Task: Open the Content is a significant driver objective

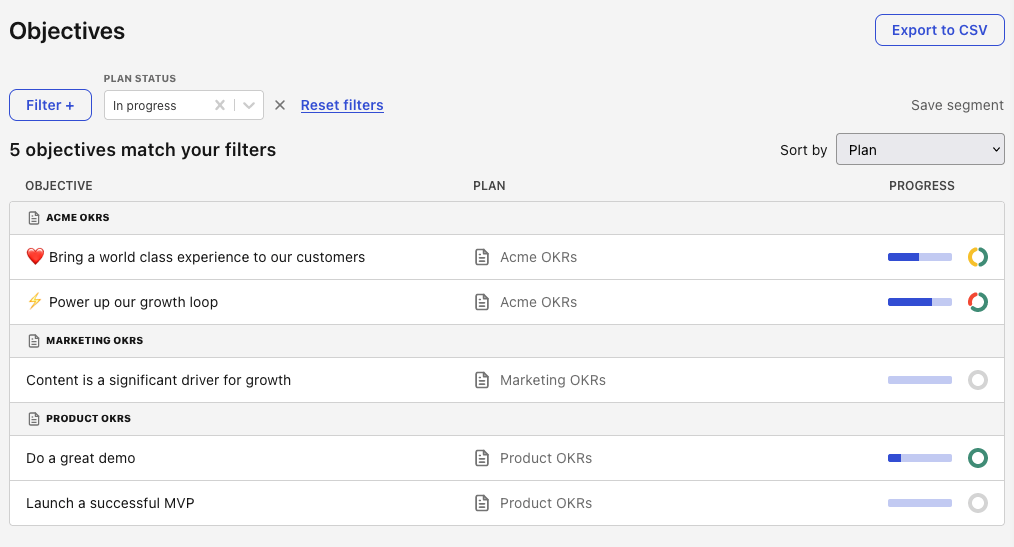Action: click(x=158, y=380)
